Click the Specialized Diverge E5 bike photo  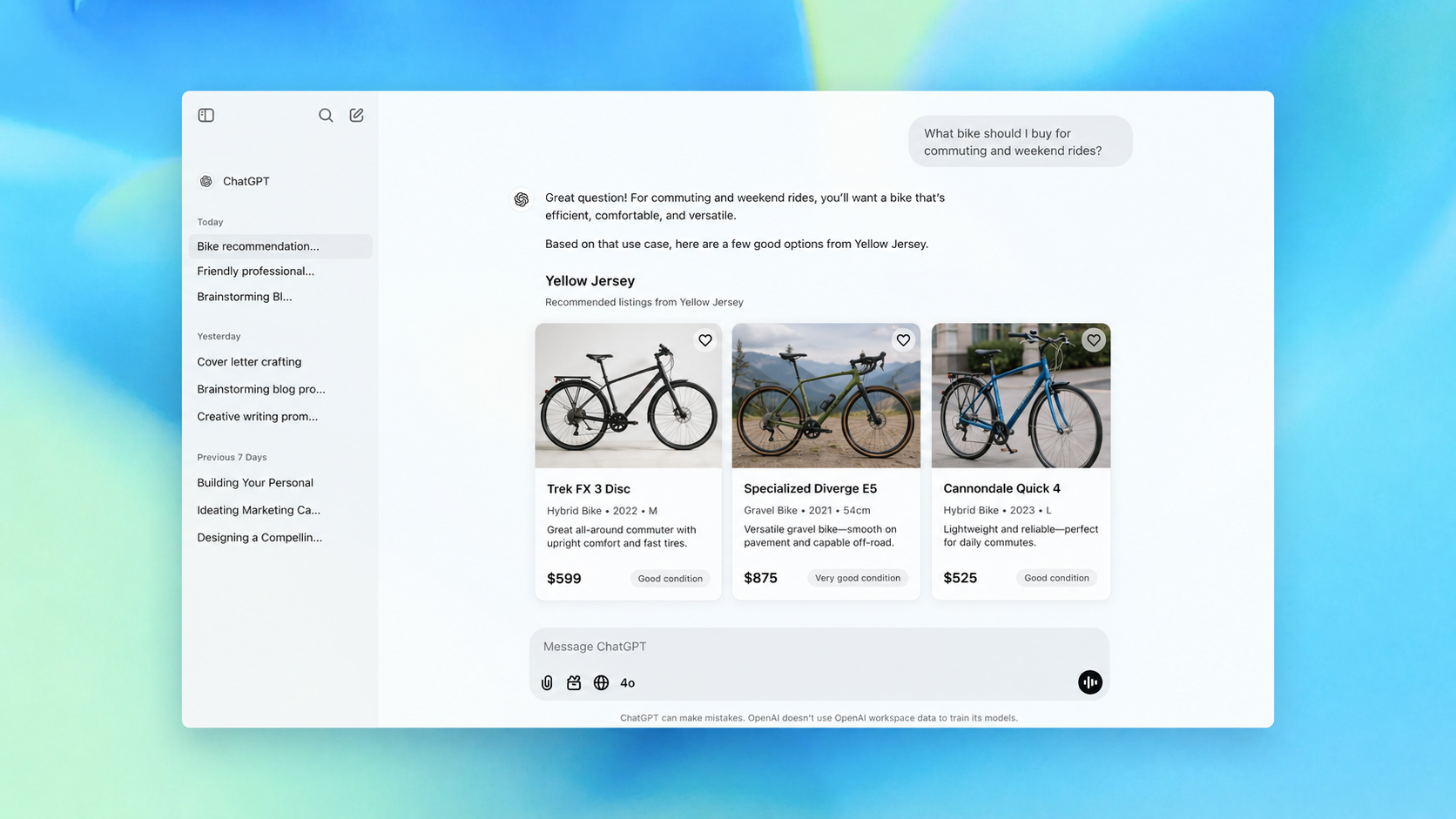tap(826, 396)
